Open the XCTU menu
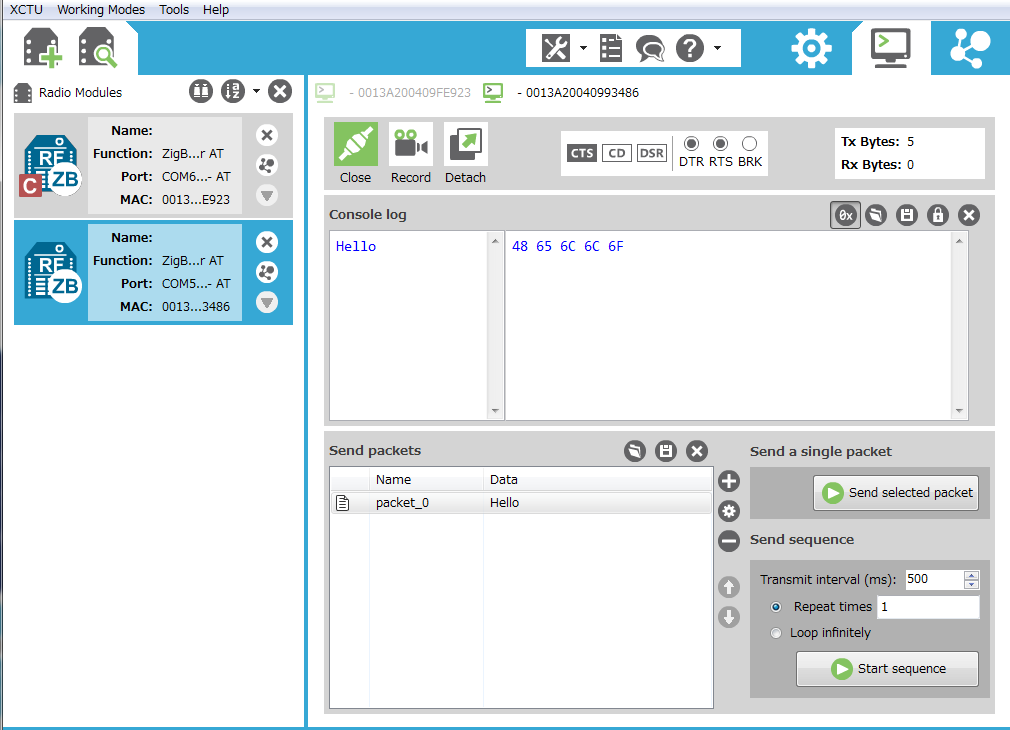 pos(26,10)
